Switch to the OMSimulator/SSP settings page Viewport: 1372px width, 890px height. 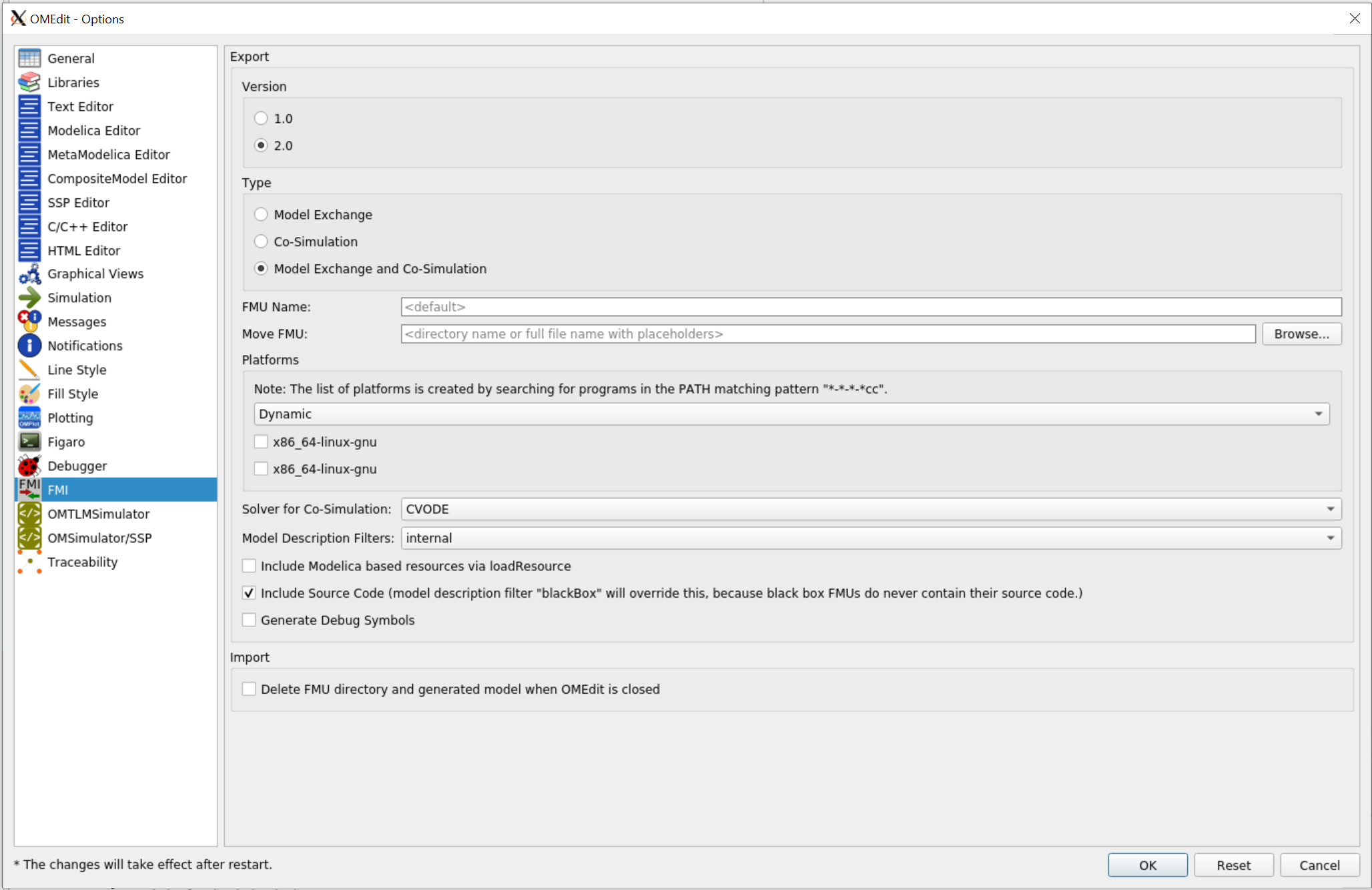[x=99, y=538]
